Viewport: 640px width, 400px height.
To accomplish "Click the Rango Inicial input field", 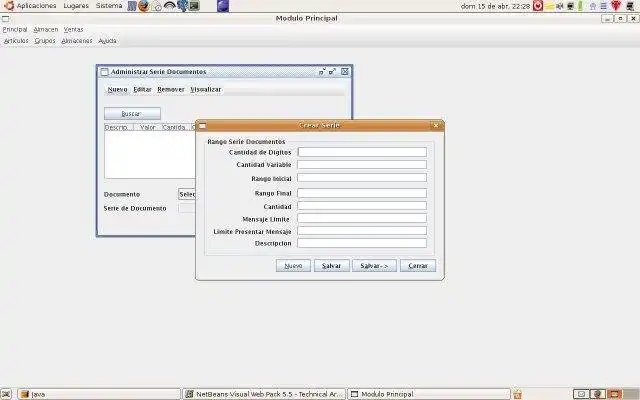I will [x=362, y=178].
